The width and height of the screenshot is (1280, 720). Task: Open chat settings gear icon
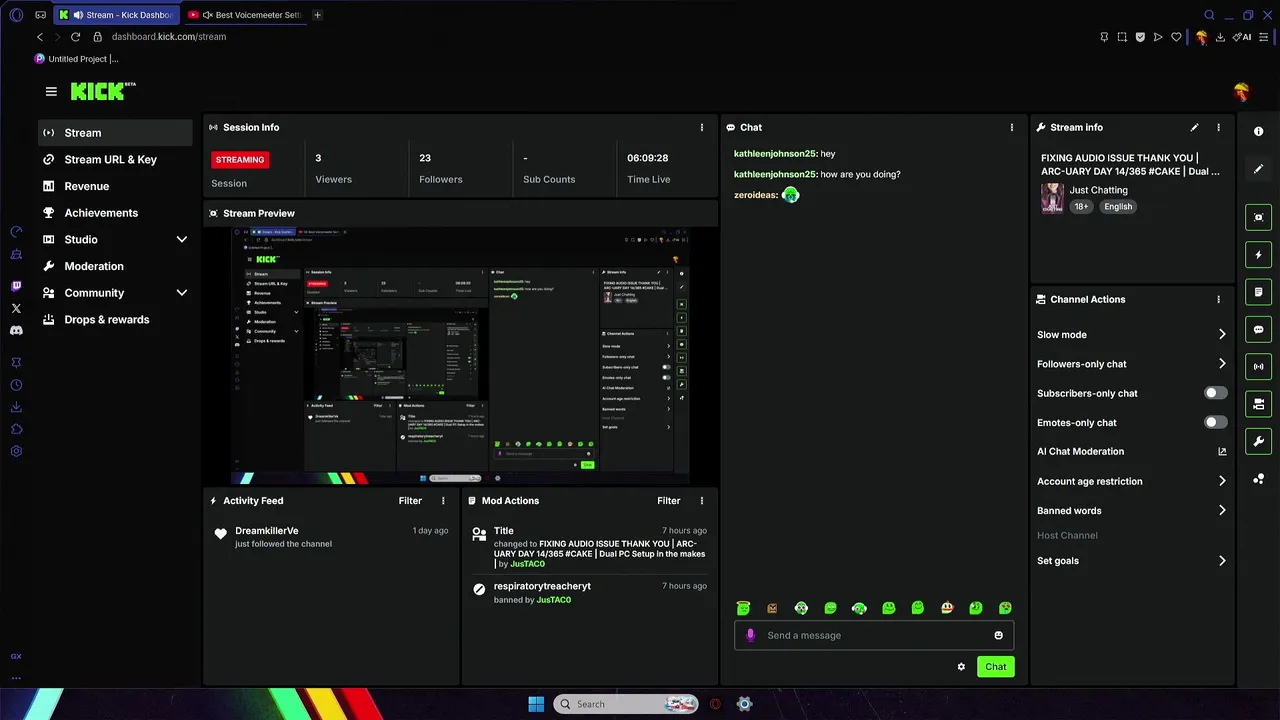click(x=961, y=667)
